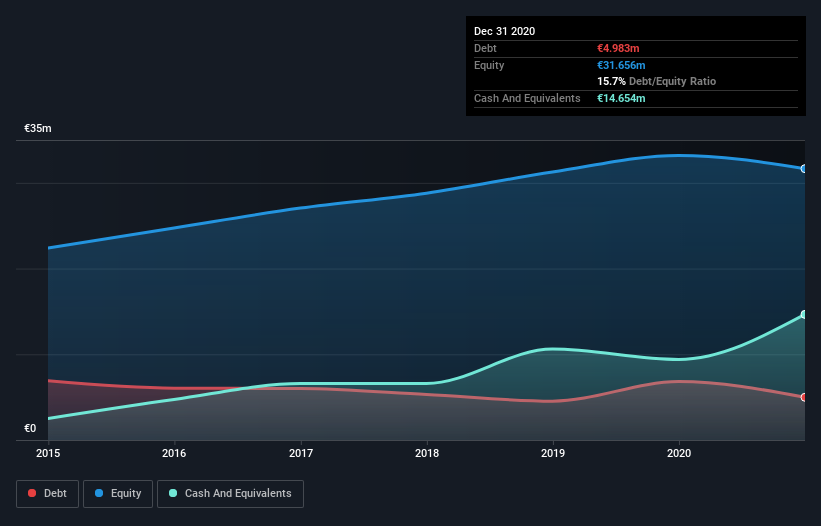
Task: Click the 2019 x-axis label
Action: point(553,453)
